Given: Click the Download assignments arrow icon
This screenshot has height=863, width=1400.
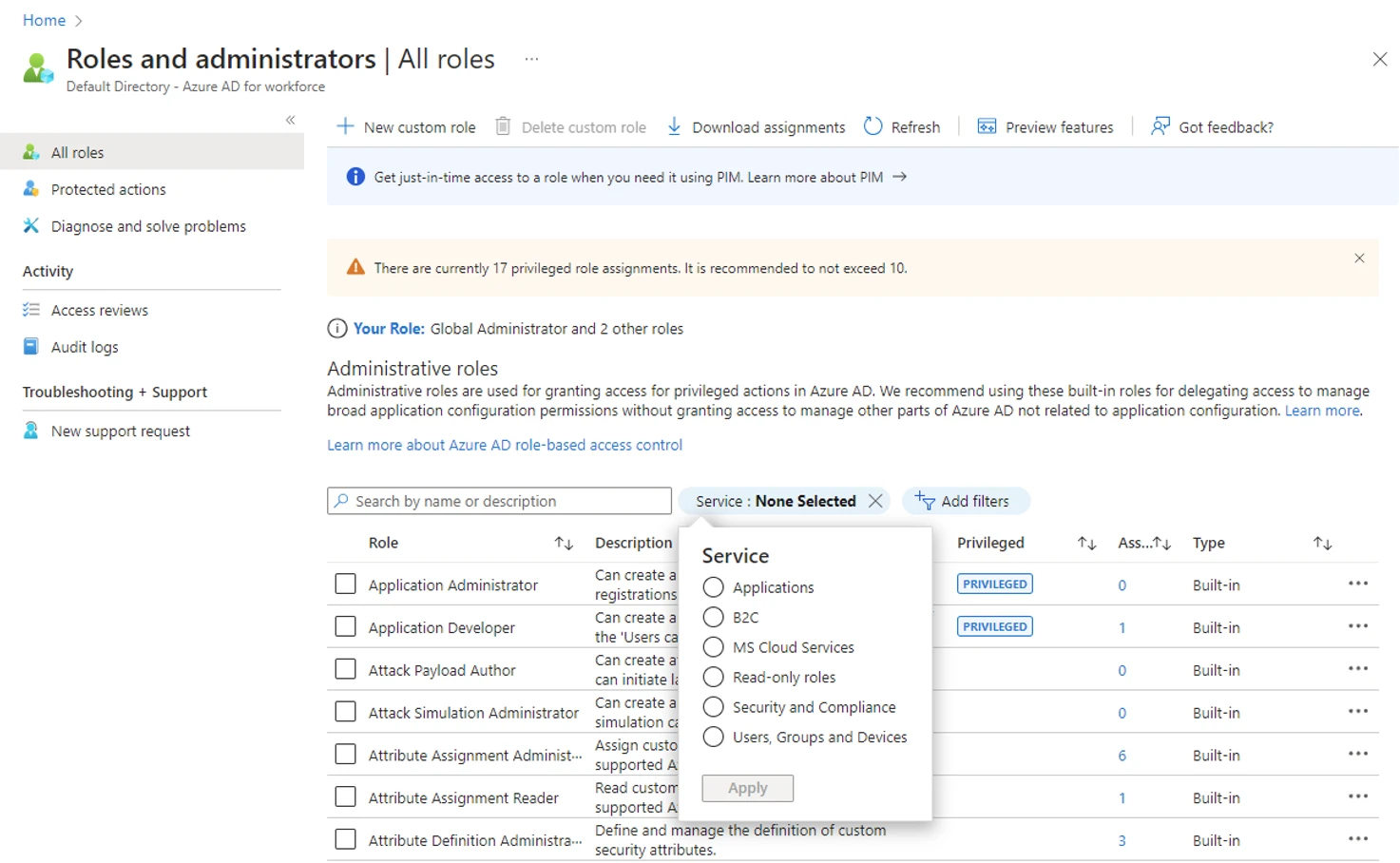Looking at the screenshot, I should pyautogui.click(x=674, y=126).
